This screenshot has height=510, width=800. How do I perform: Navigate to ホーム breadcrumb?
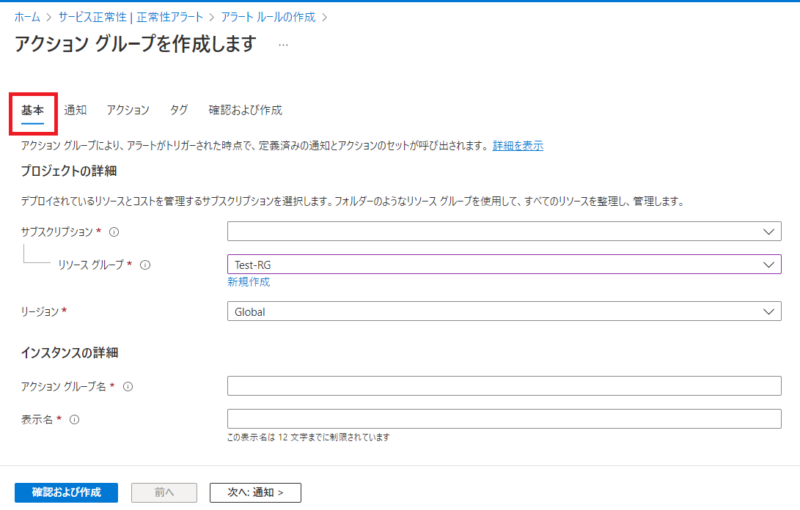(27, 17)
